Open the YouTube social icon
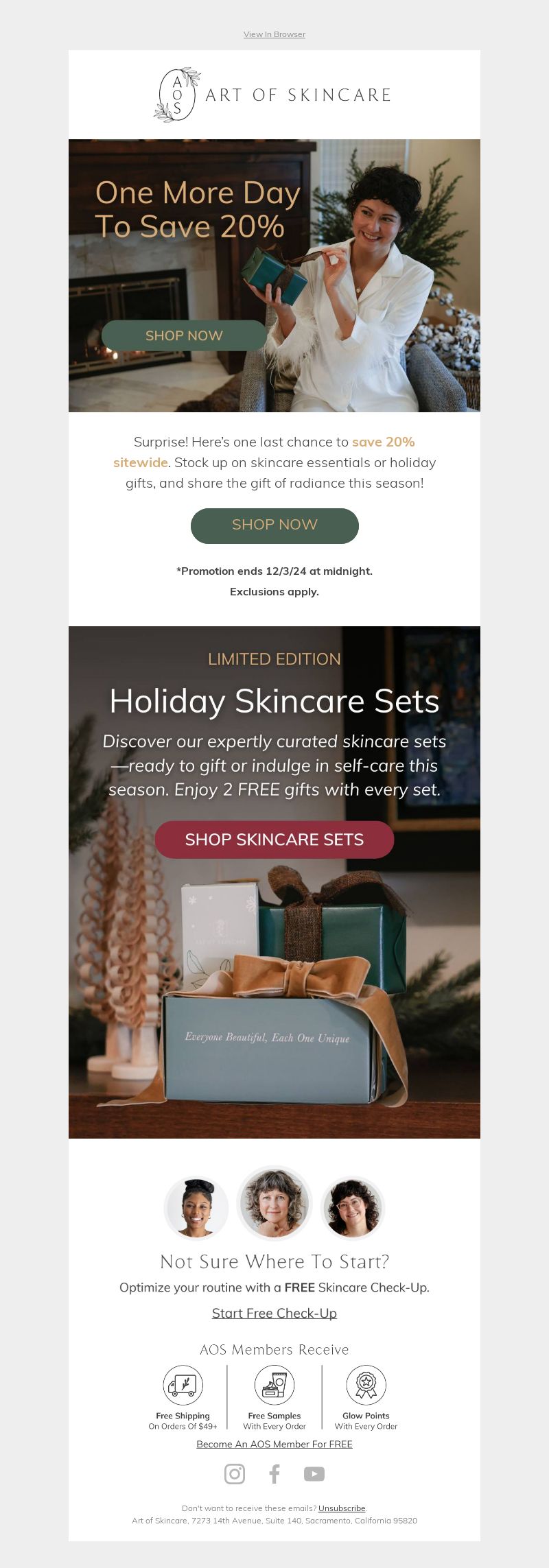 tap(314, 1474)
